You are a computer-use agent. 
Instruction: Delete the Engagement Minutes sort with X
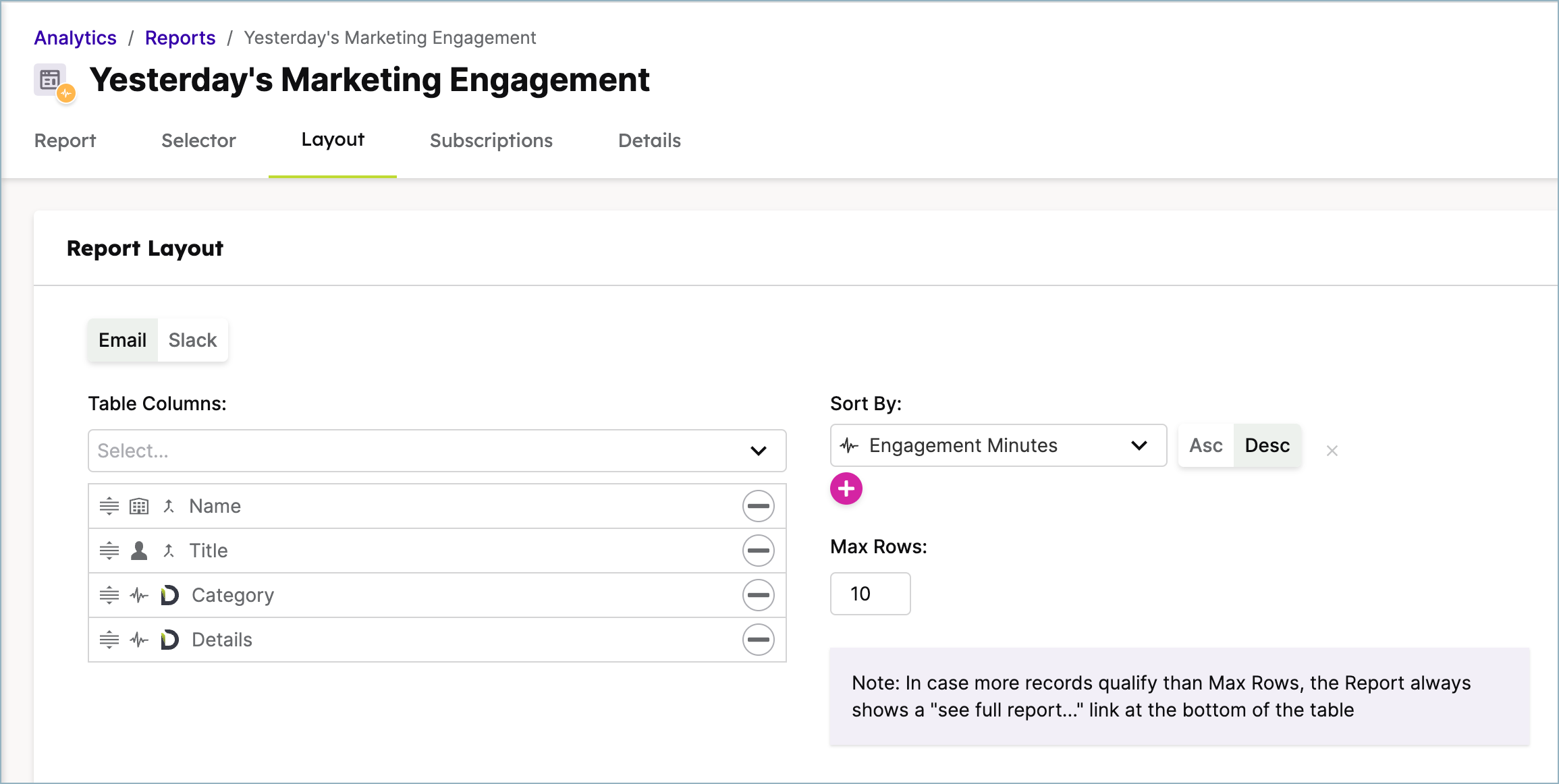coord(1332,451)
